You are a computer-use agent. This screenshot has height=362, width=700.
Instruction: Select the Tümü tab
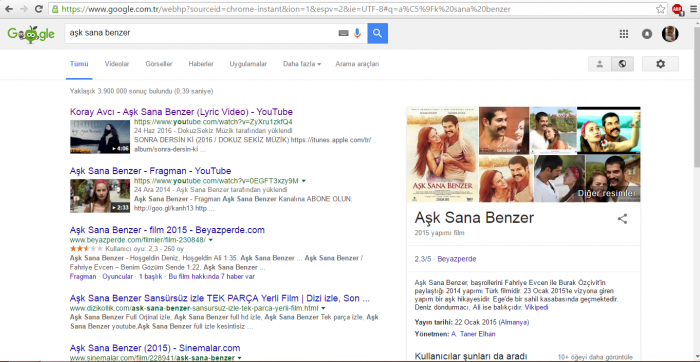[79, 64]
